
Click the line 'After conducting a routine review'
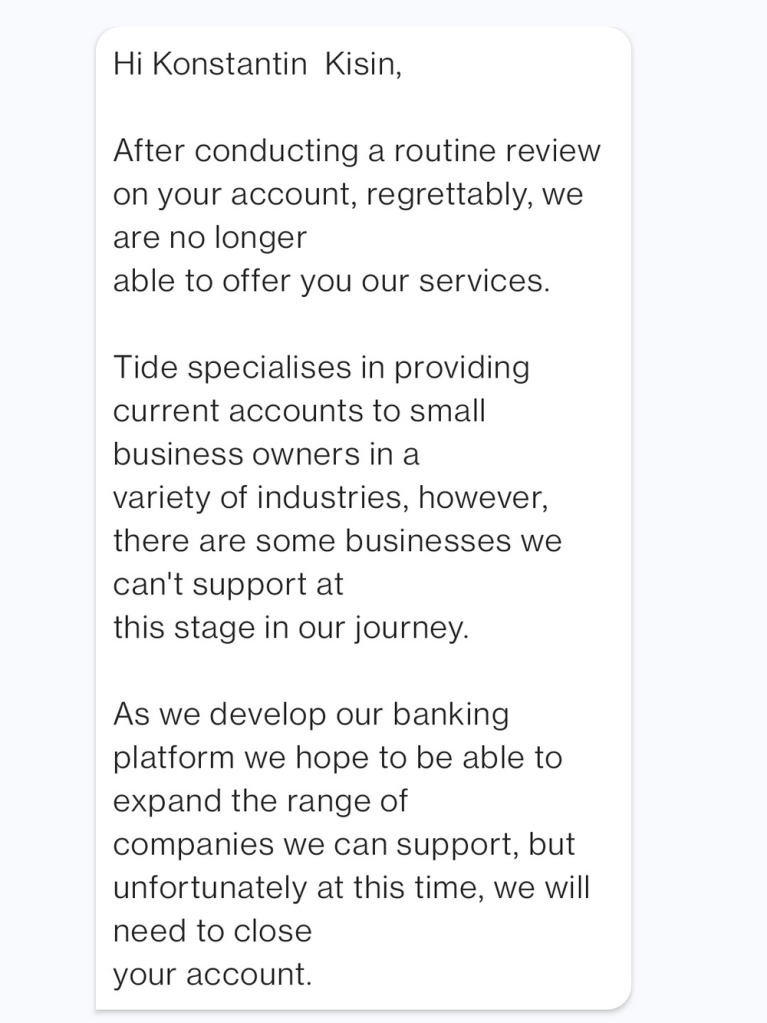(x=356, y=151)
